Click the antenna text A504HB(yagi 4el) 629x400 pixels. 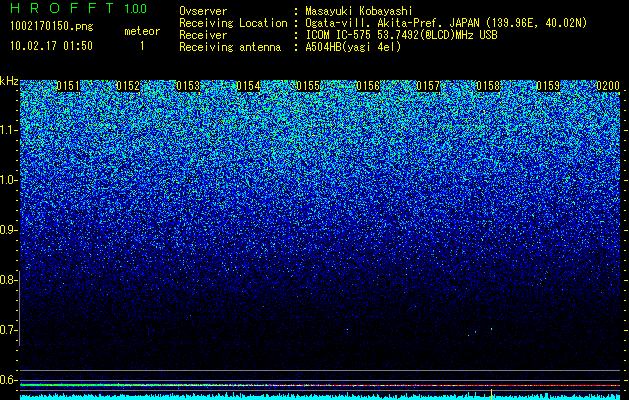353,47
